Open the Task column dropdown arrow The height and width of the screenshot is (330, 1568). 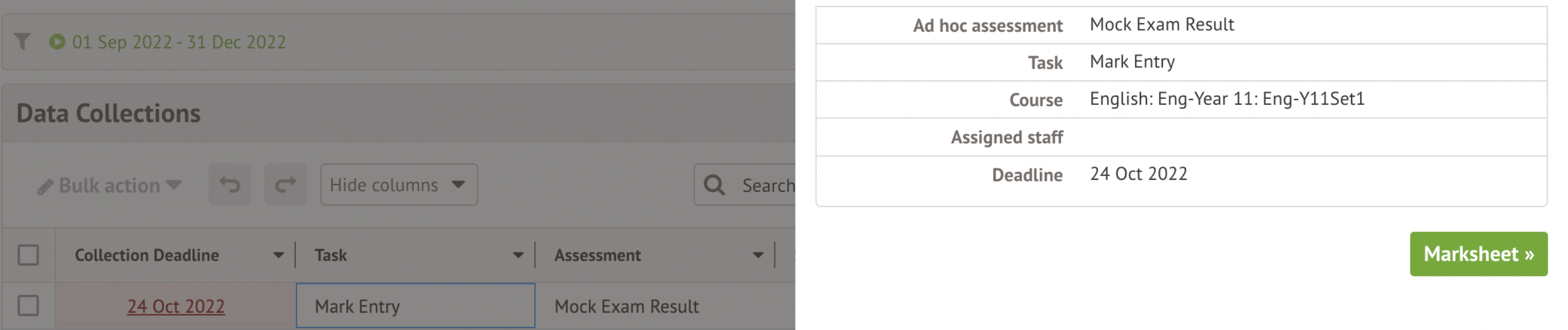pos(518,255)
